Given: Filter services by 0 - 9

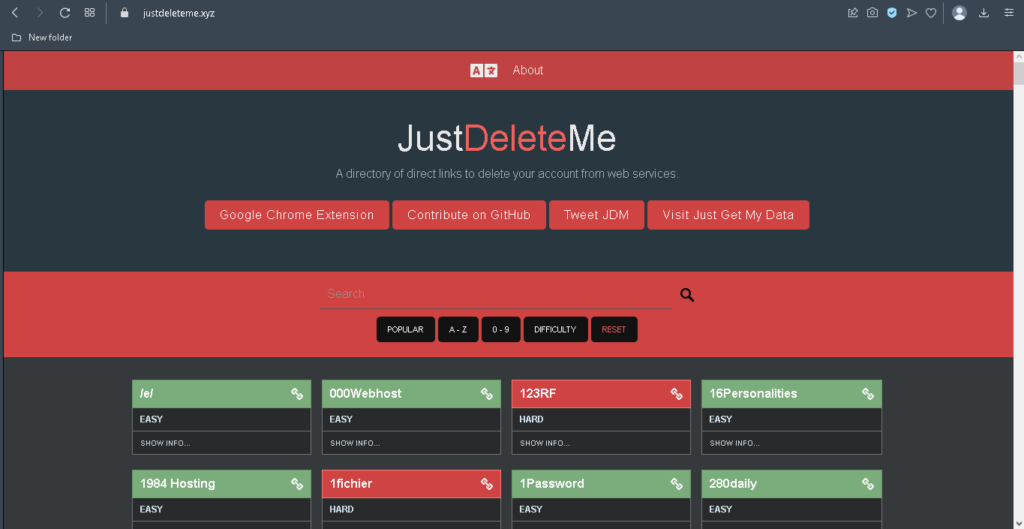Looking at the screenshot, I should pos(501,330).
